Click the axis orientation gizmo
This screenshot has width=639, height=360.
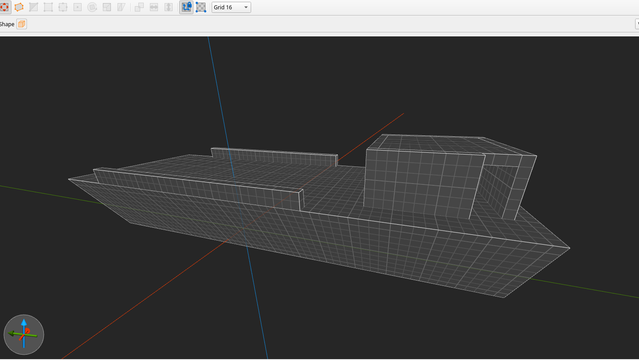click(24, 335)
